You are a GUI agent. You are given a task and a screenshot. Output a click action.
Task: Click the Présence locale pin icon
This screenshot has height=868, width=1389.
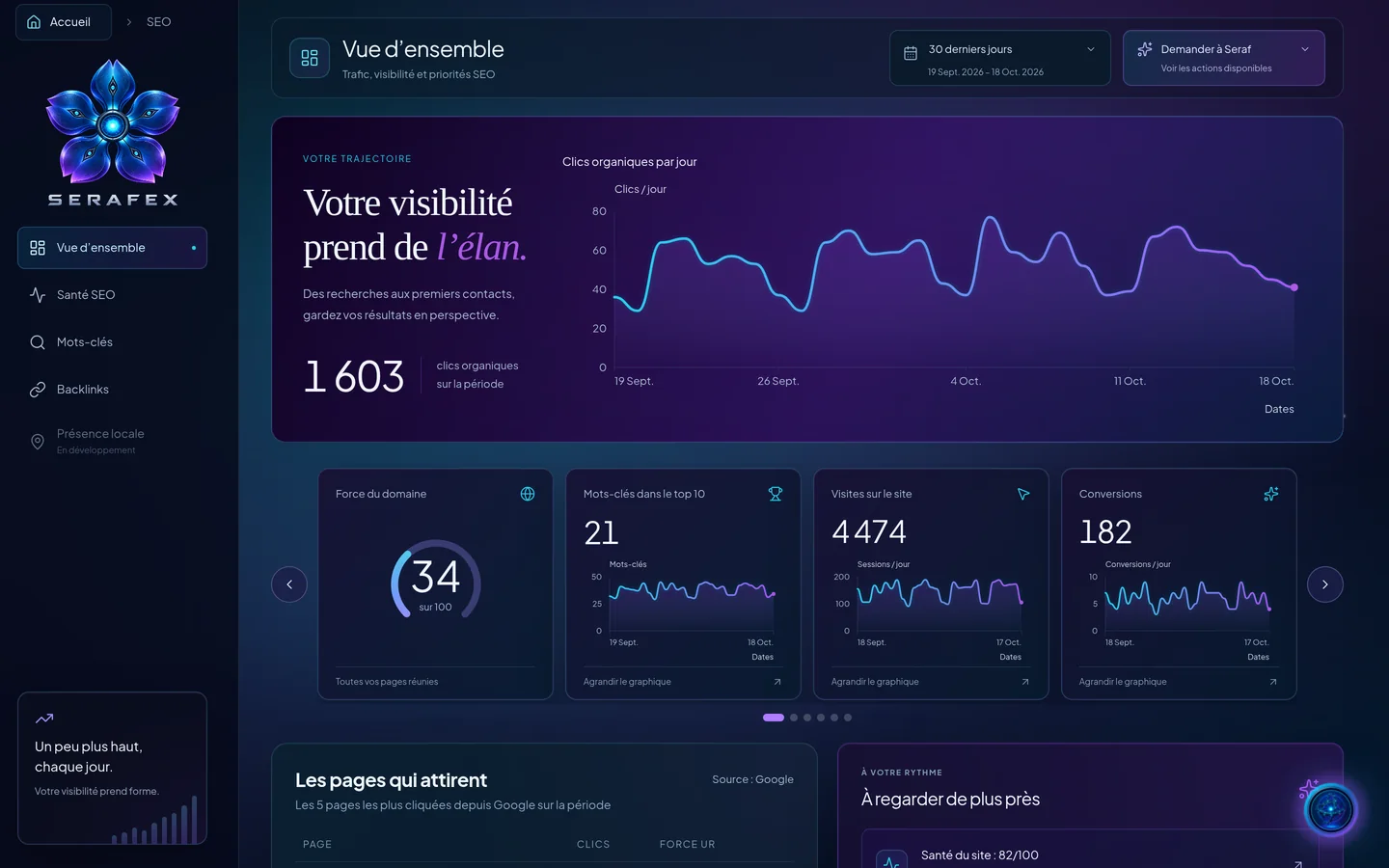(38, 442)
